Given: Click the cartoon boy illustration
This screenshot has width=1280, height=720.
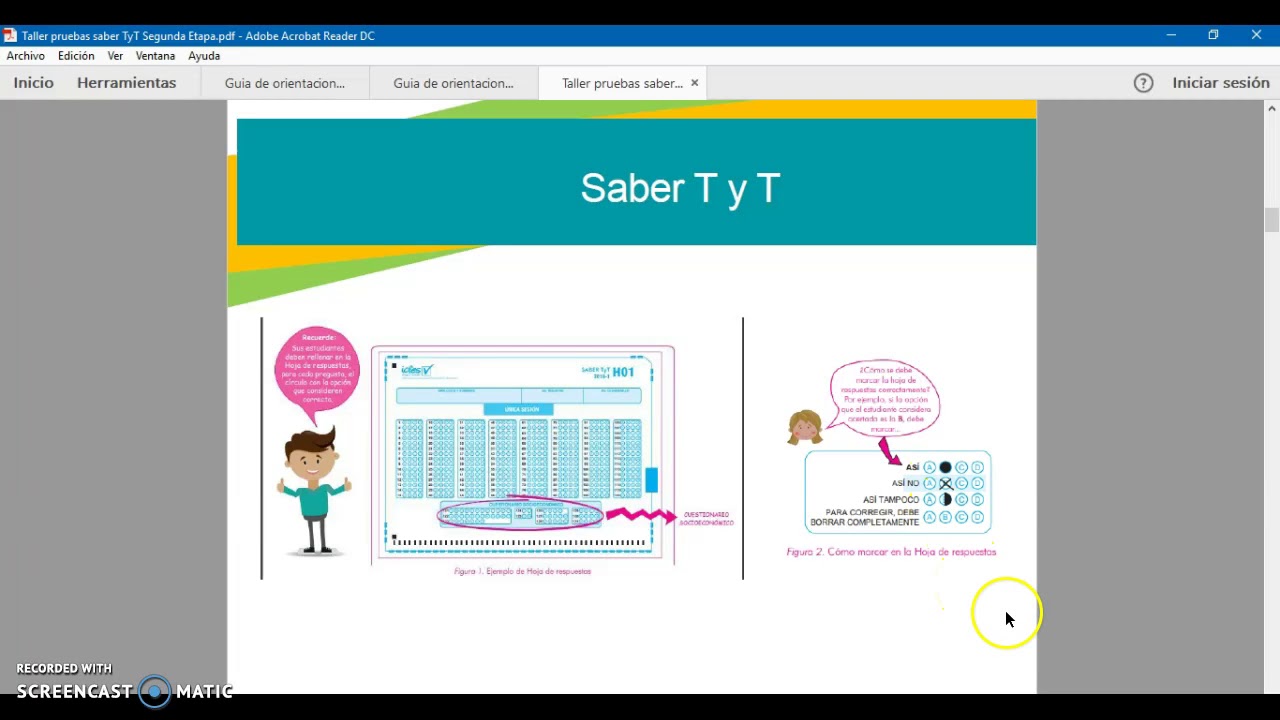Looking at the screenshot, I should click(x=314, y=490).
